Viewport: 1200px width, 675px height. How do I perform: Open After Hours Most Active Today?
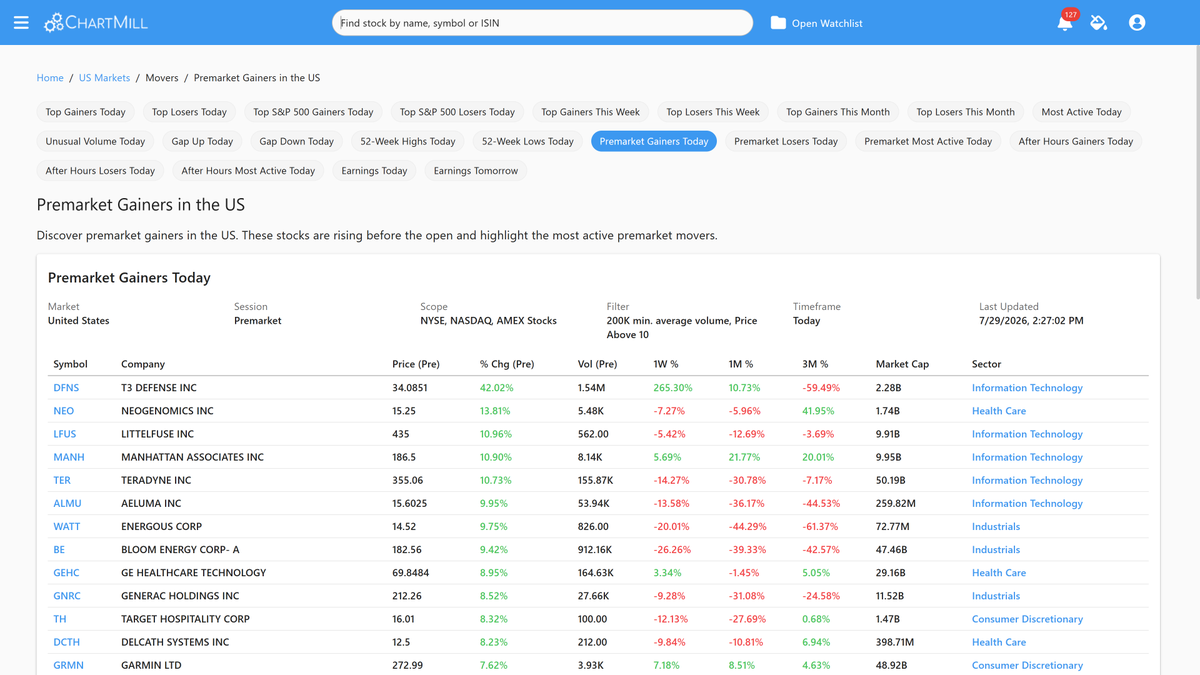248,170
